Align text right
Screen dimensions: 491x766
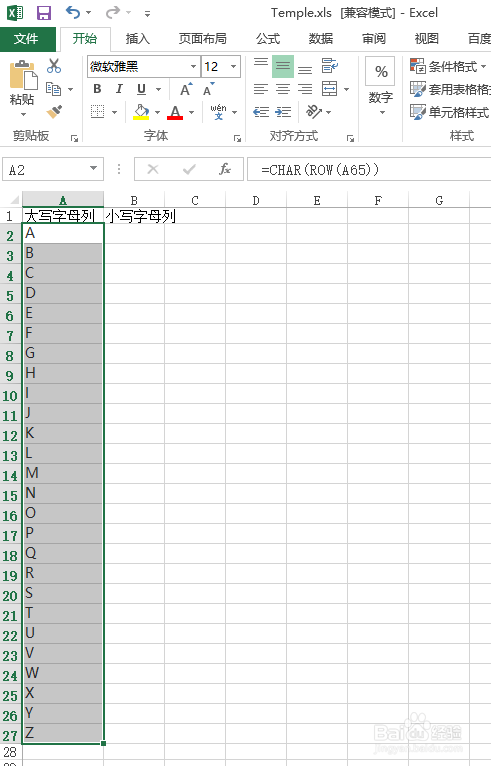305,89
